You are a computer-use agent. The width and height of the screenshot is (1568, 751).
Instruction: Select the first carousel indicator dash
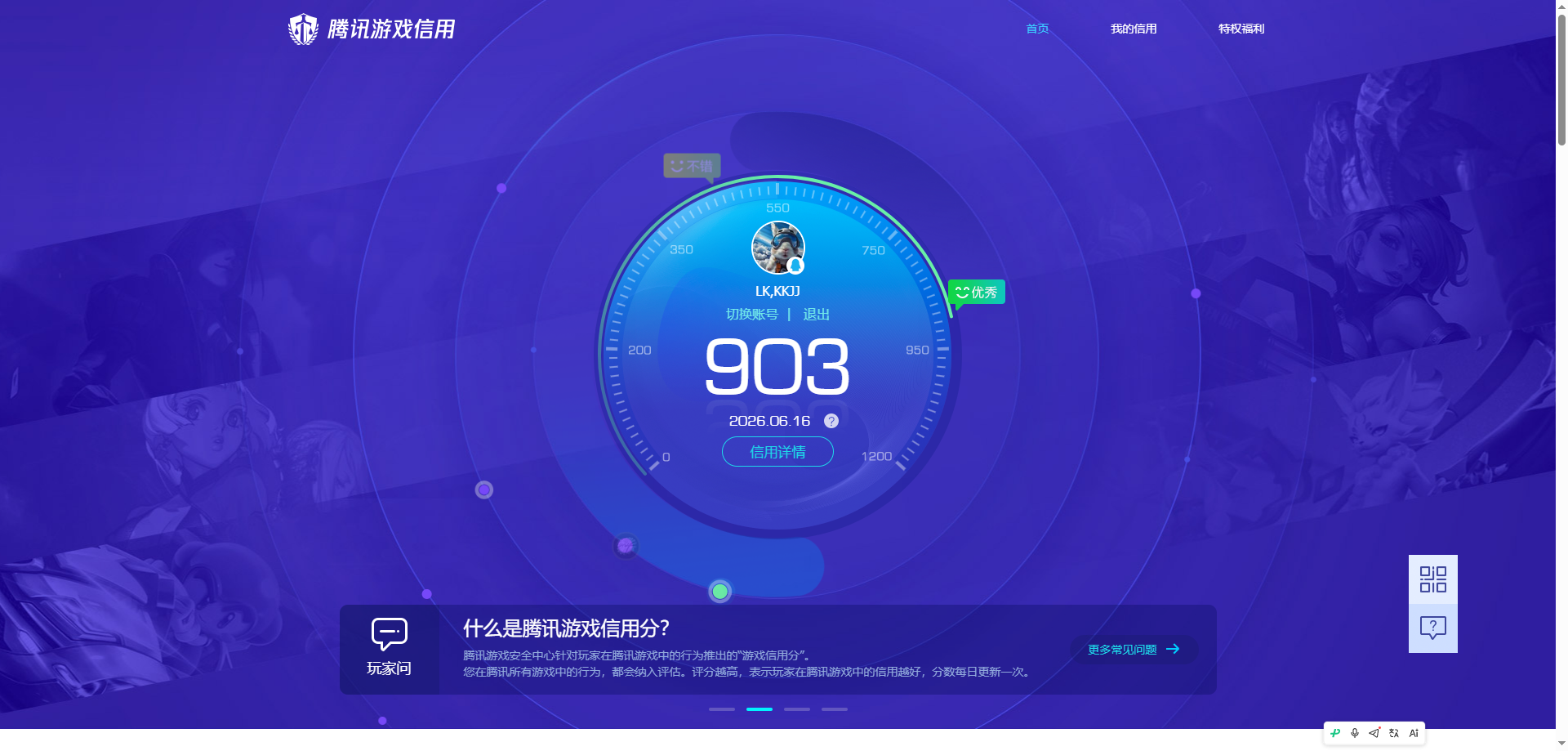pyautogui.click(x=722, y=709)
